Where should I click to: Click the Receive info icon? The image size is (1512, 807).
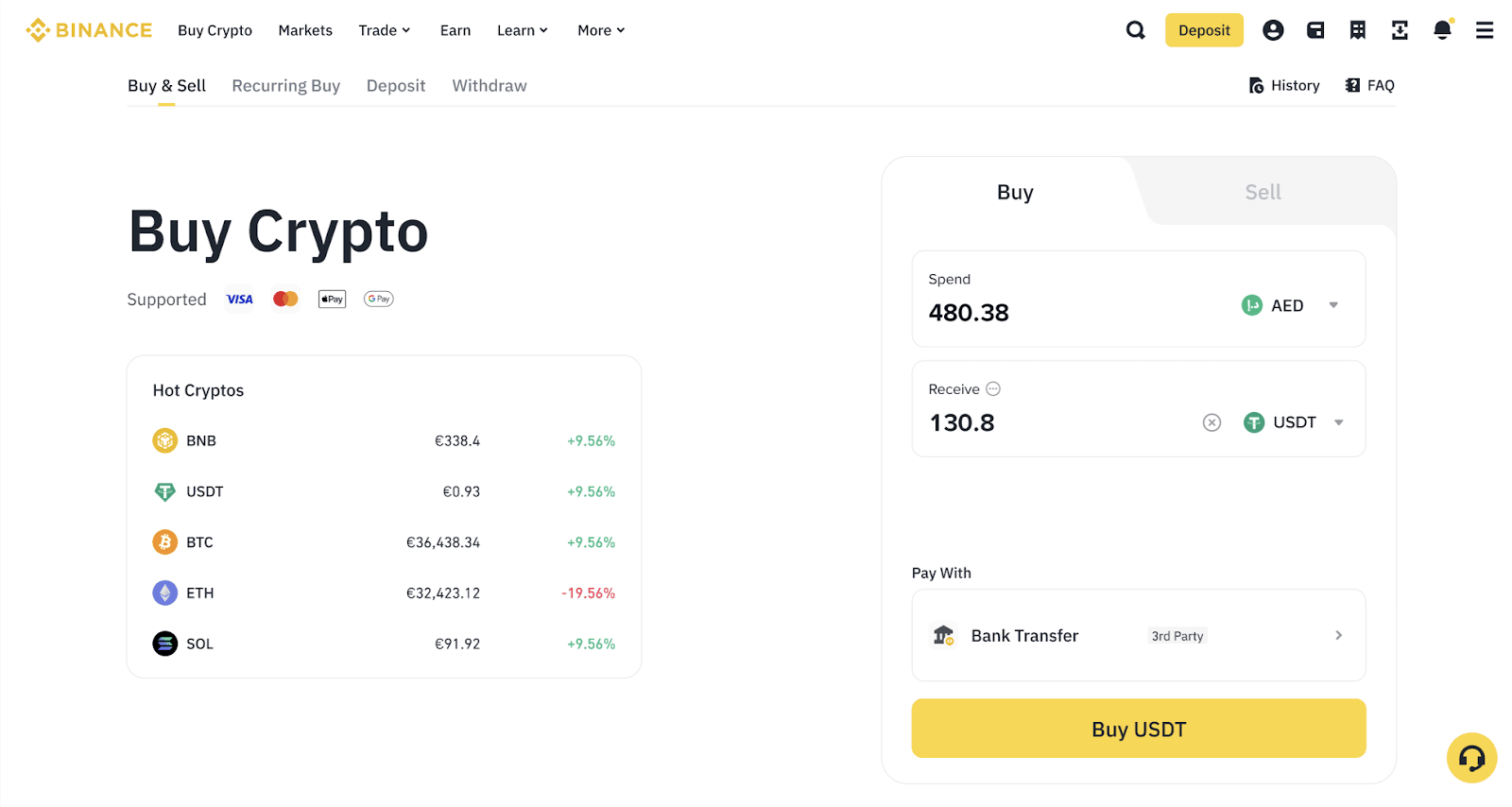tap(993, 389)
